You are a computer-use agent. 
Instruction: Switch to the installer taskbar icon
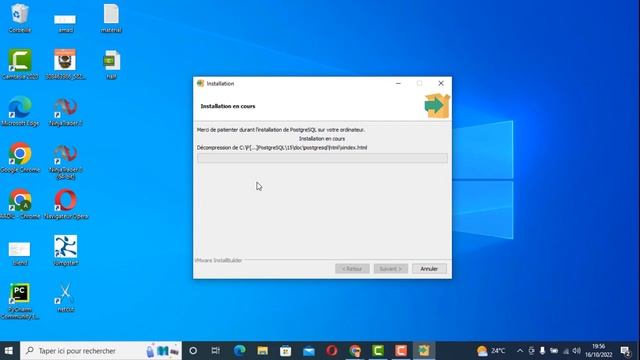coord(424,351)
